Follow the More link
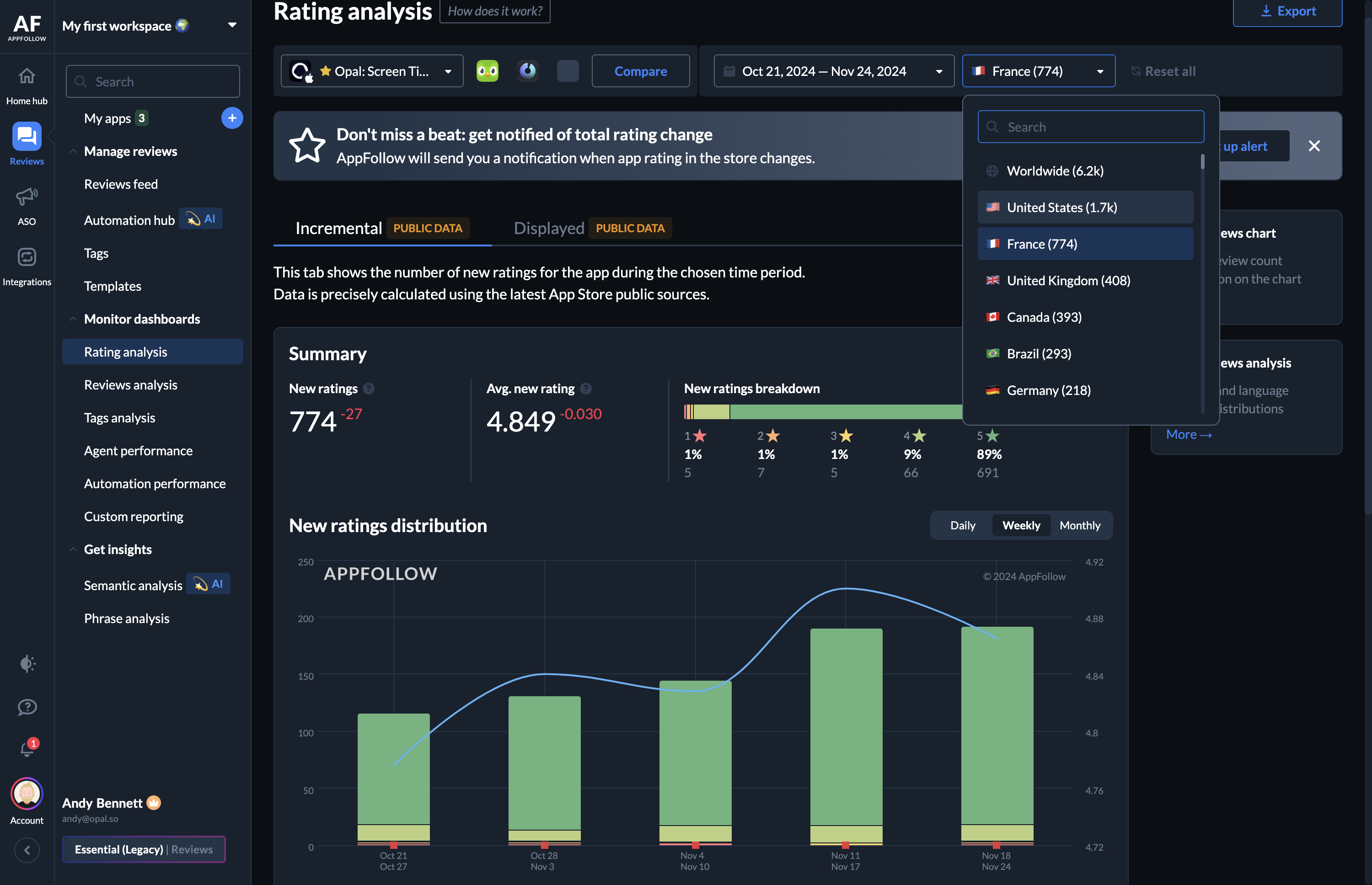The width and height of the screenshot is (1372, 885). click(1188, 434)
